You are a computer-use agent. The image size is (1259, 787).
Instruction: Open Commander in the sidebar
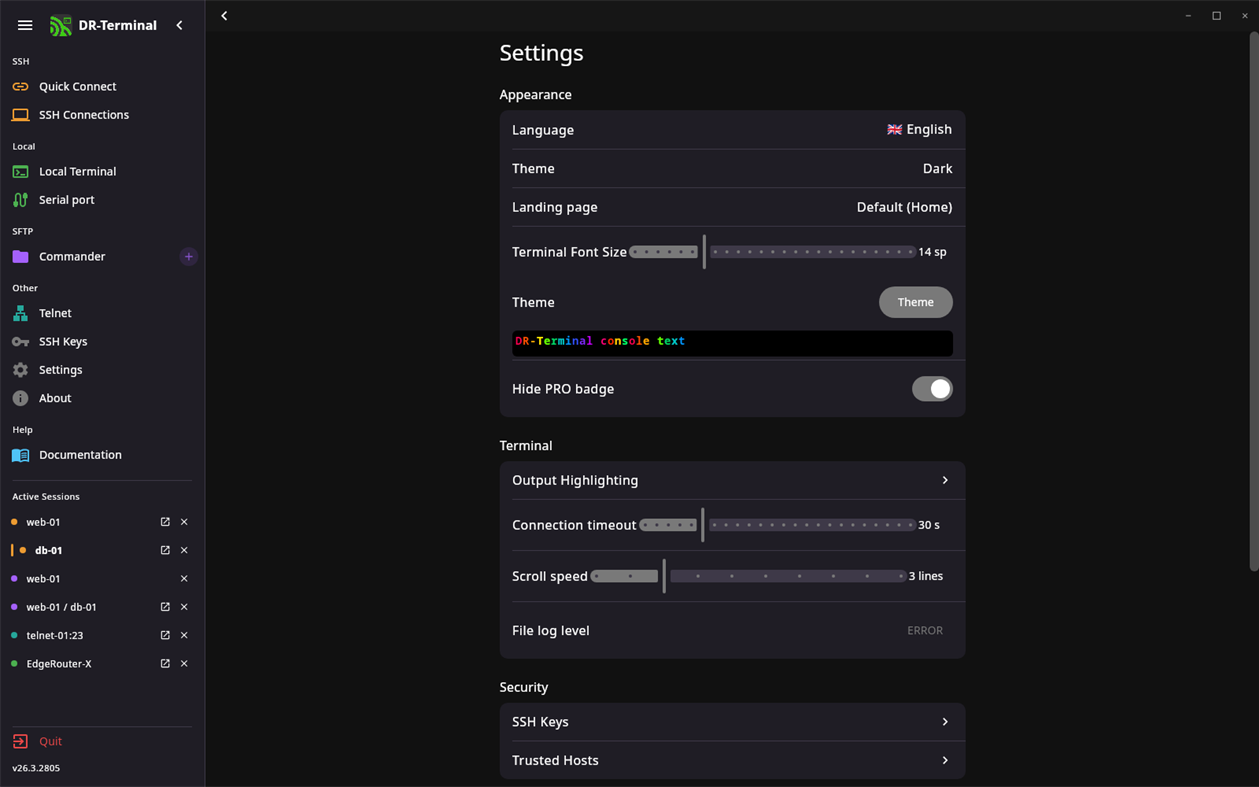(72, 257)
